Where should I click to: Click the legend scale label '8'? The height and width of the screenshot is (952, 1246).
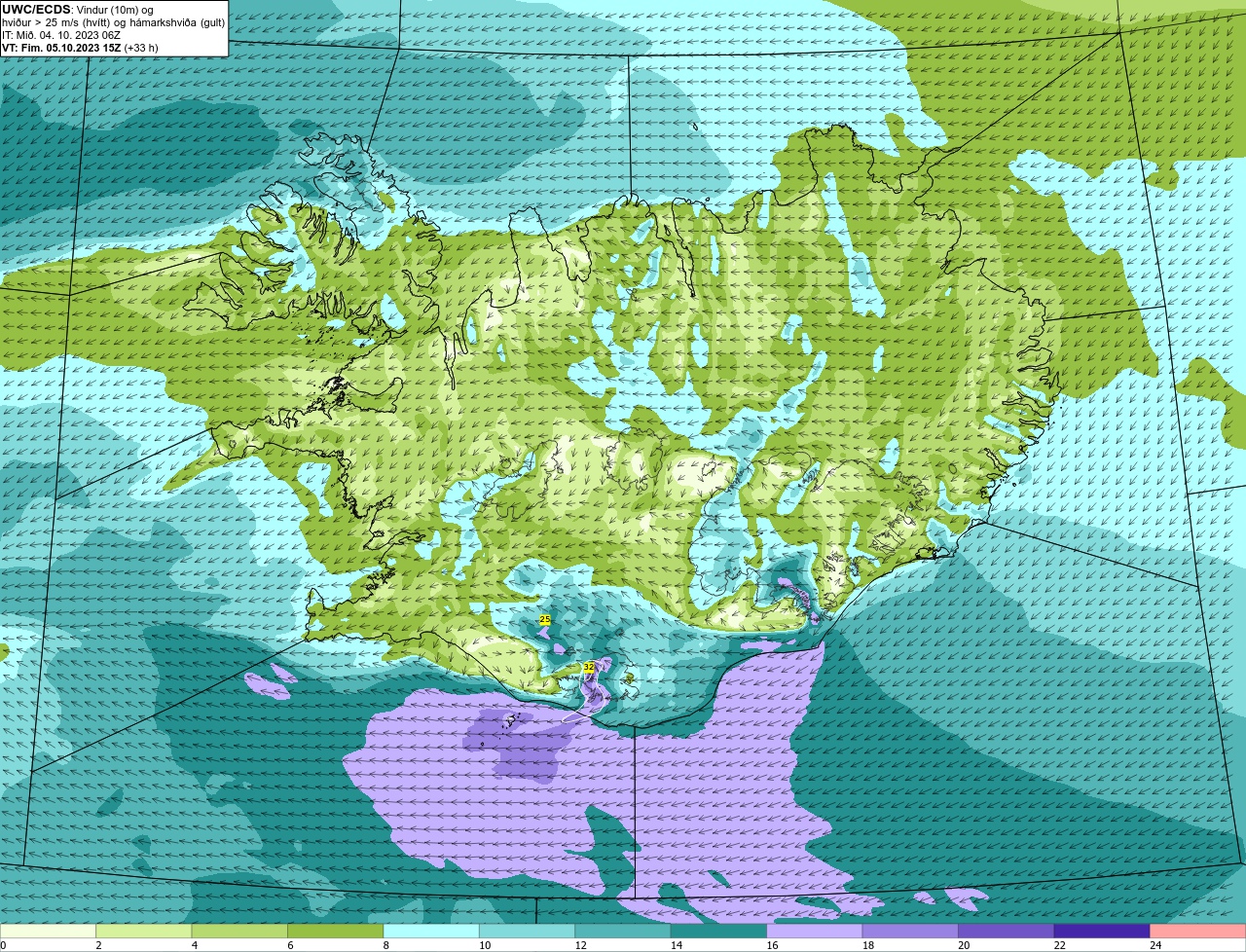pos(385,945)
